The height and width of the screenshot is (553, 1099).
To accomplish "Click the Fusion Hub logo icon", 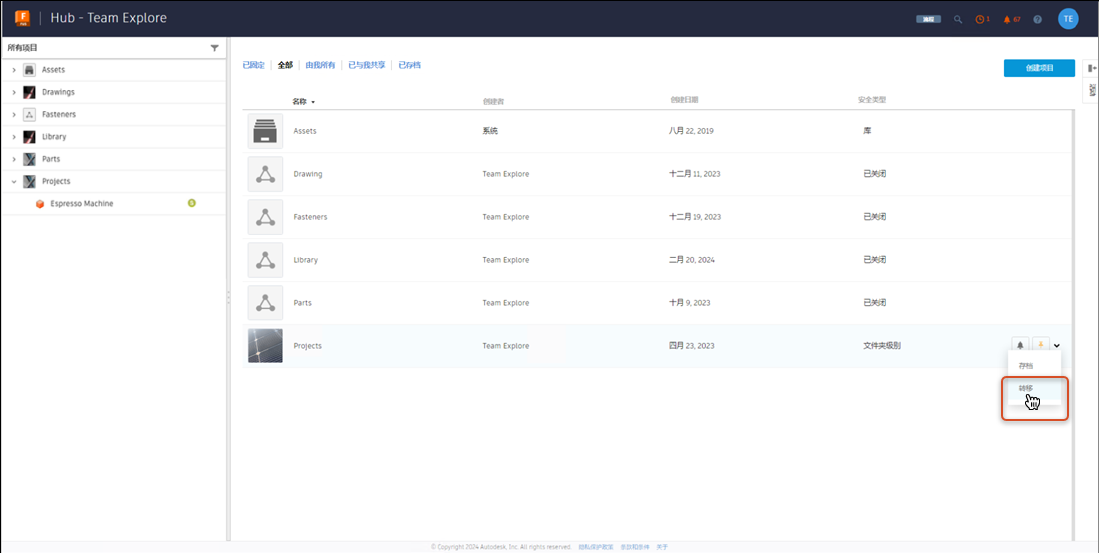I will pyautogui.click(x=22, y=18).
